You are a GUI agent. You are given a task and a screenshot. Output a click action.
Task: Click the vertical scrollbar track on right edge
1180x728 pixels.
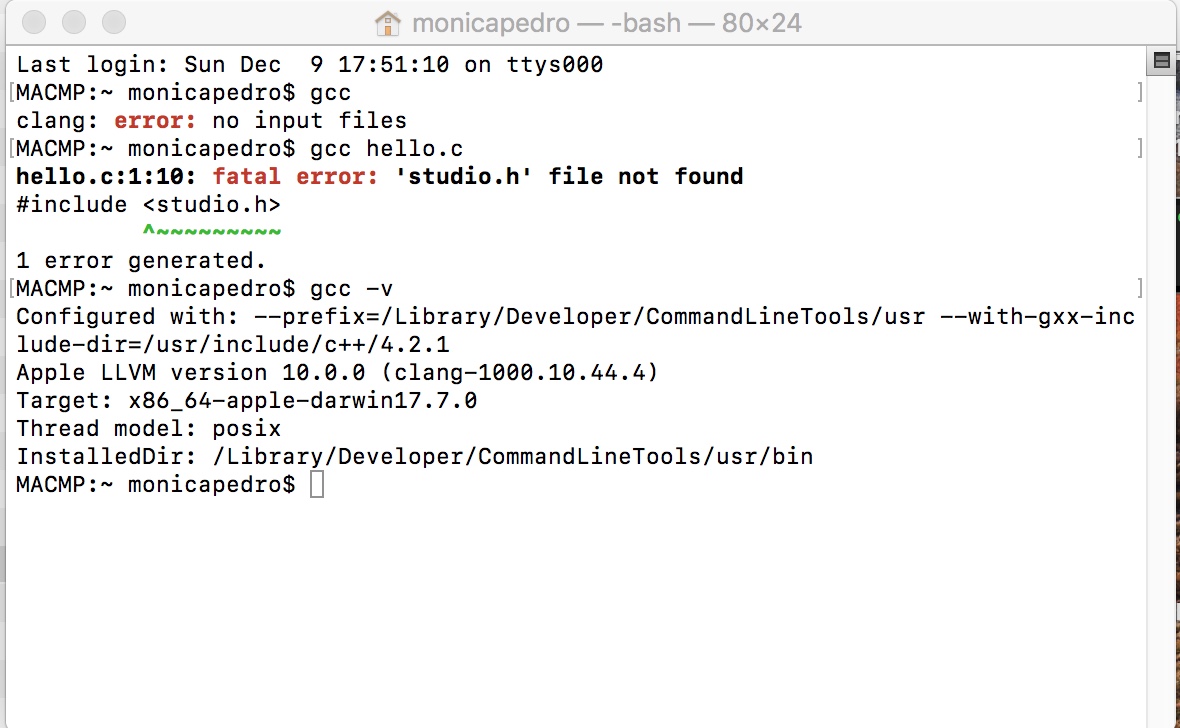(1161, 399)
